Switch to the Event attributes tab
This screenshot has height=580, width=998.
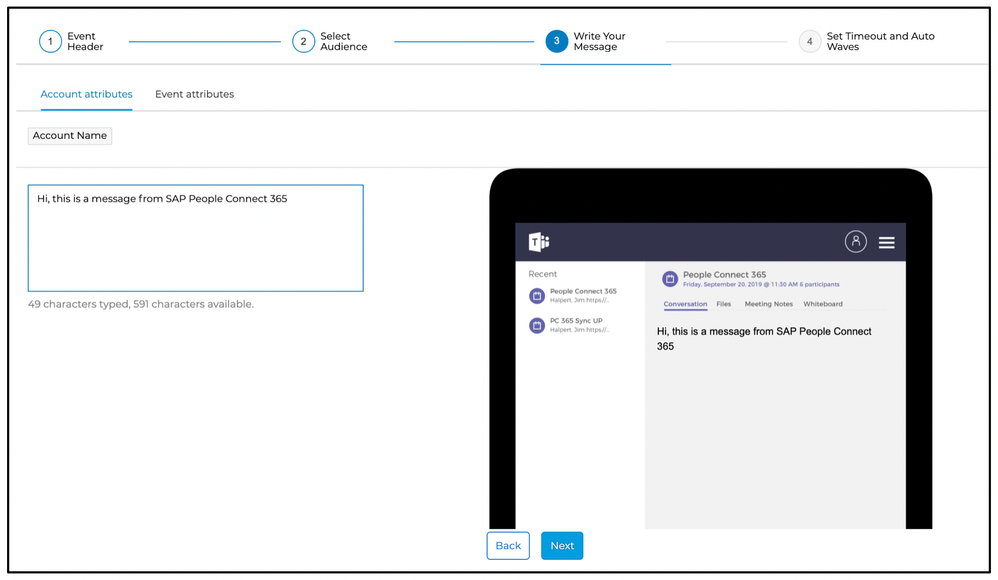tap(194, 94)
